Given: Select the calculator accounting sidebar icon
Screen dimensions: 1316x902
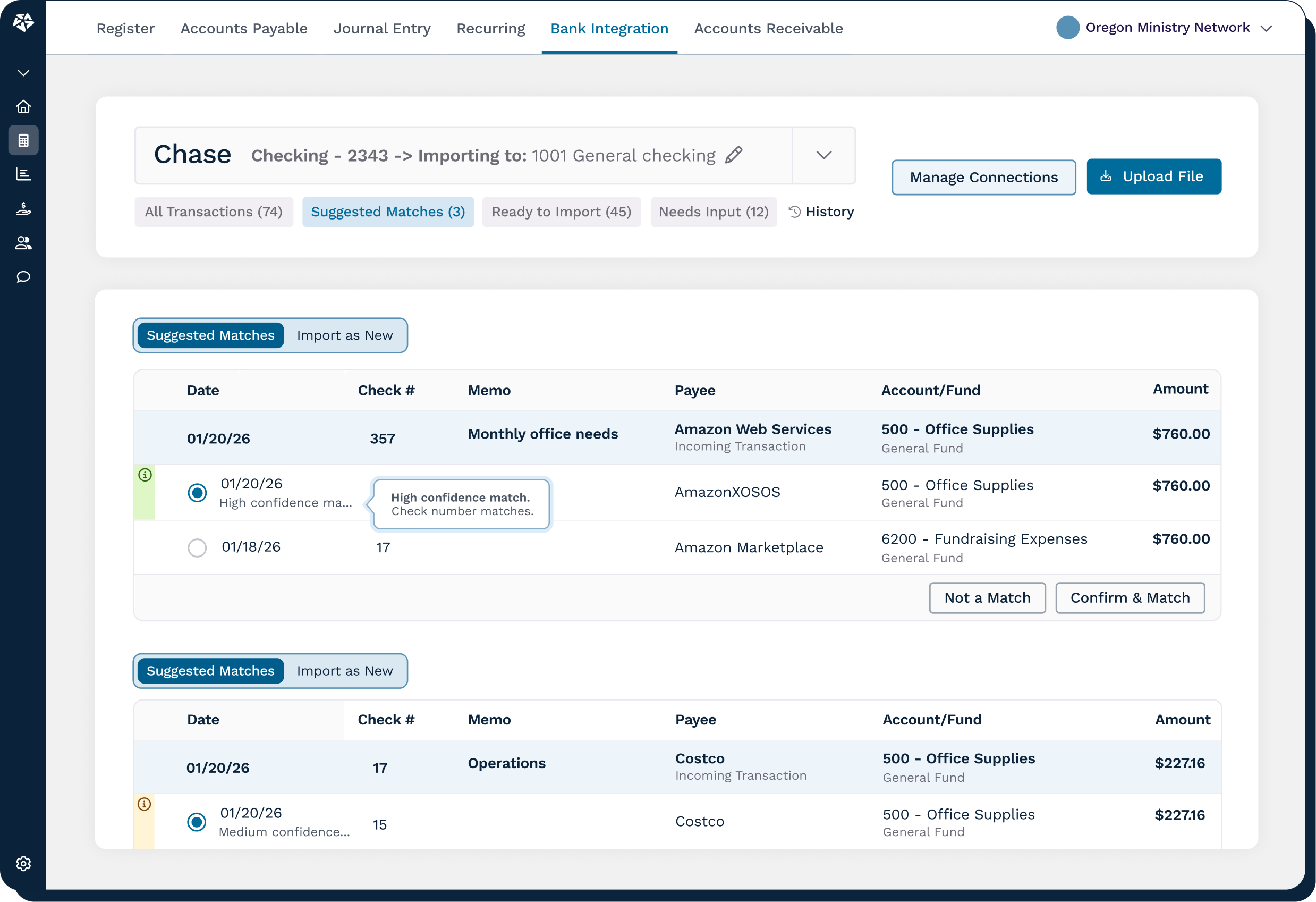Looking at the screenshot, I should pos(23,140).
